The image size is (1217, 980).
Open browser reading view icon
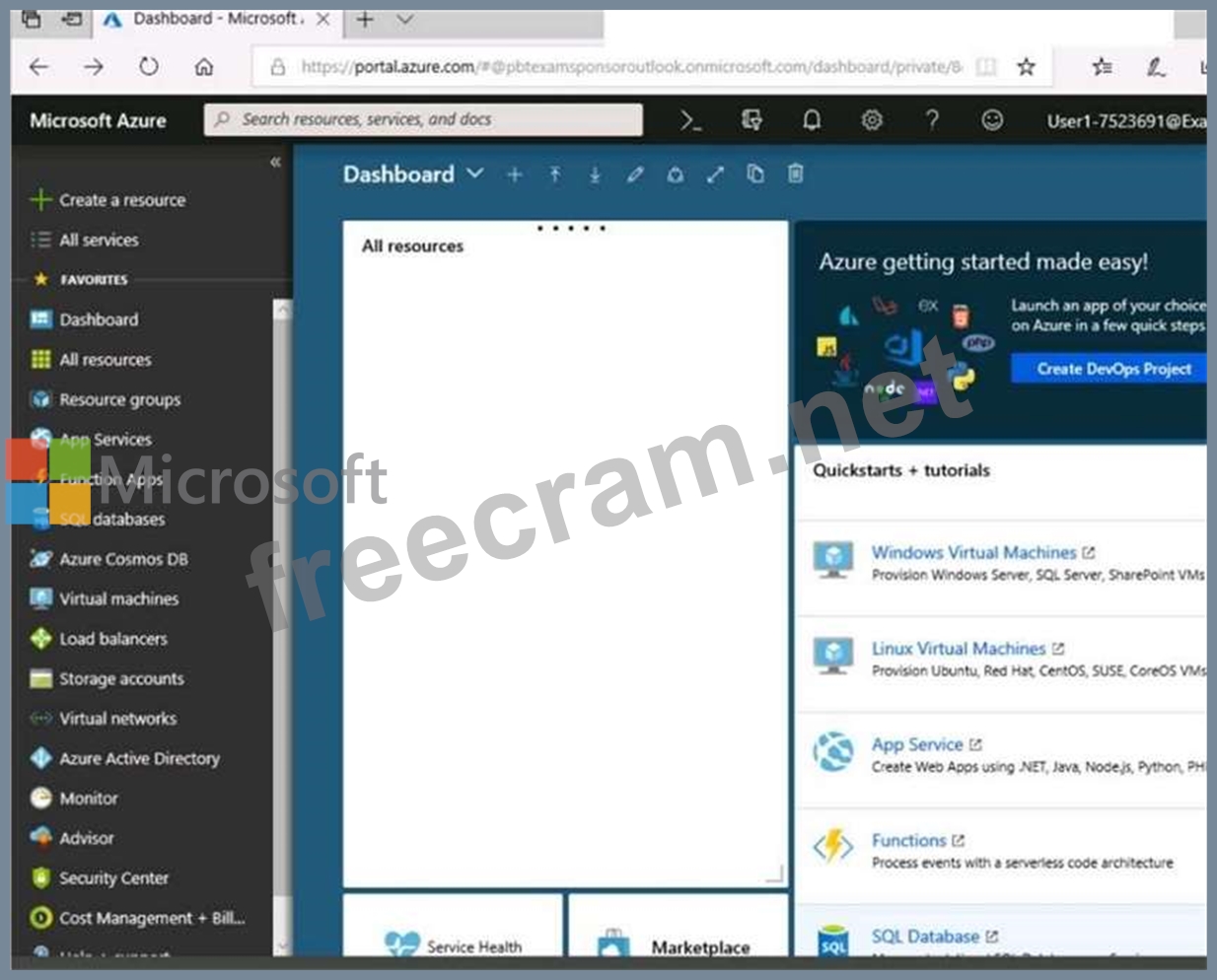pyautogui.click(x=985, y=66)
